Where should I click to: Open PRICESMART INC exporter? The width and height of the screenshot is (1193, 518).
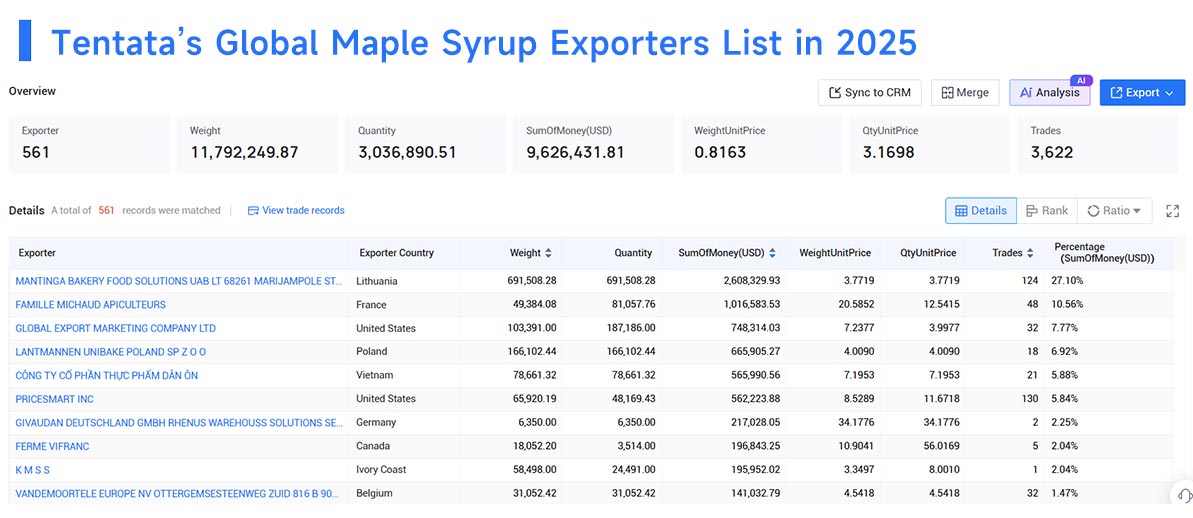coord(55,399)
